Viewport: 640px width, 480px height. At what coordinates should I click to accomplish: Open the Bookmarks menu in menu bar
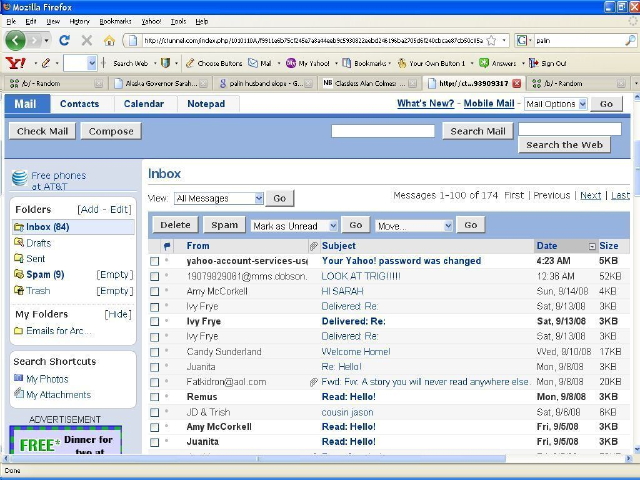[115, 21]
